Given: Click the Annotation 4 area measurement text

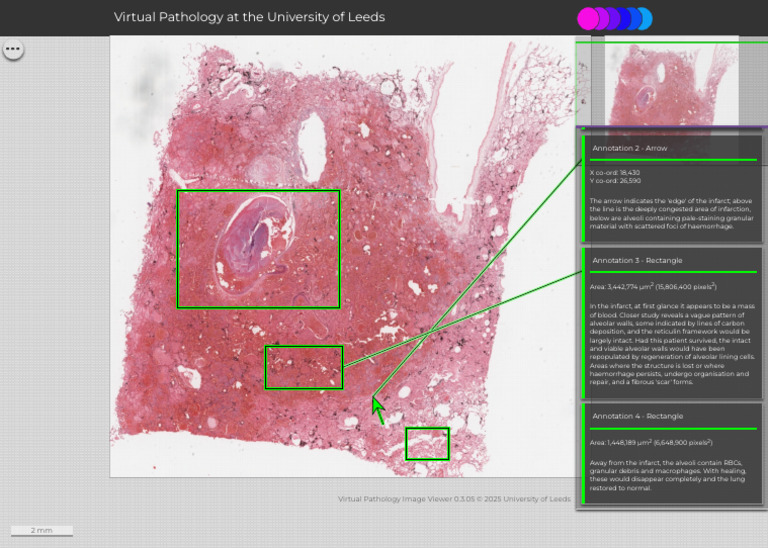Looking at the screenshot, I should (652, 441).
